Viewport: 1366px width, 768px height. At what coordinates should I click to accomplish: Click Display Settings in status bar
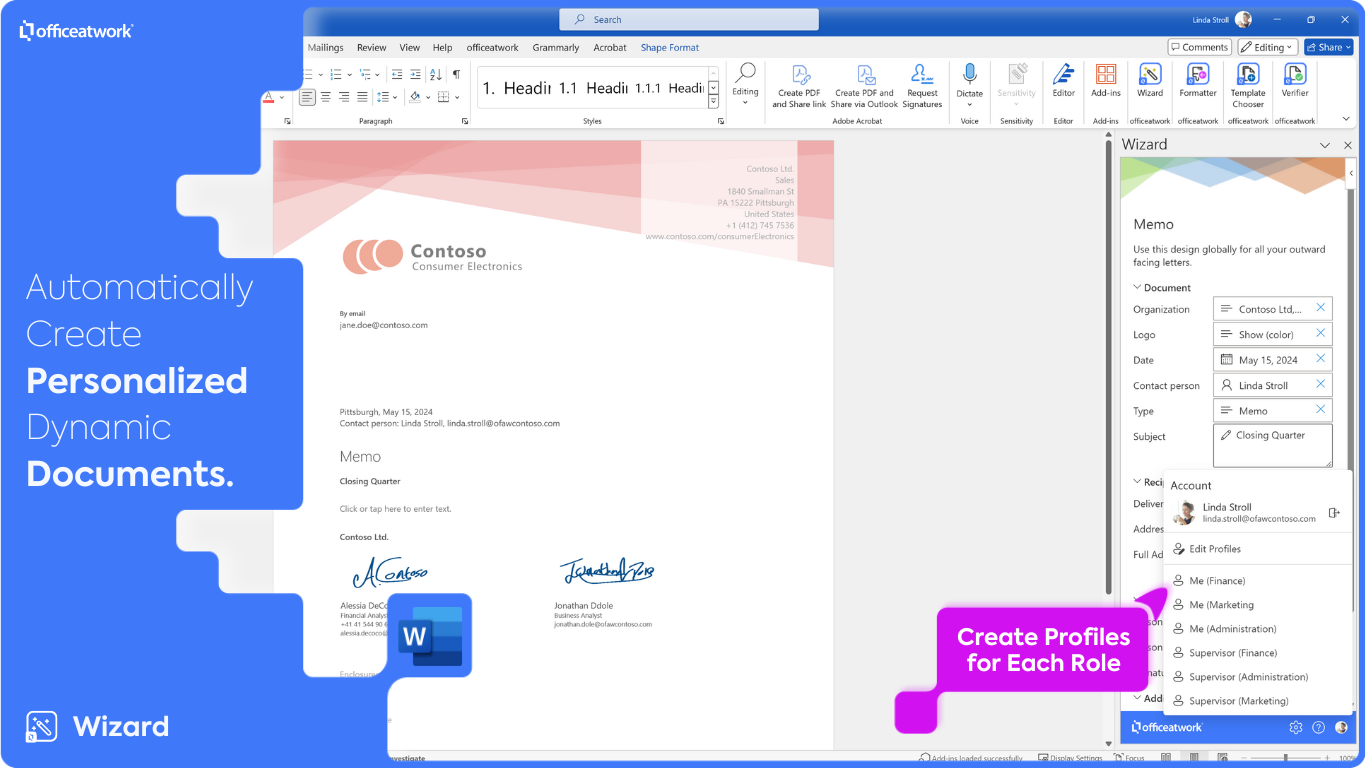tap(1070, 758)
